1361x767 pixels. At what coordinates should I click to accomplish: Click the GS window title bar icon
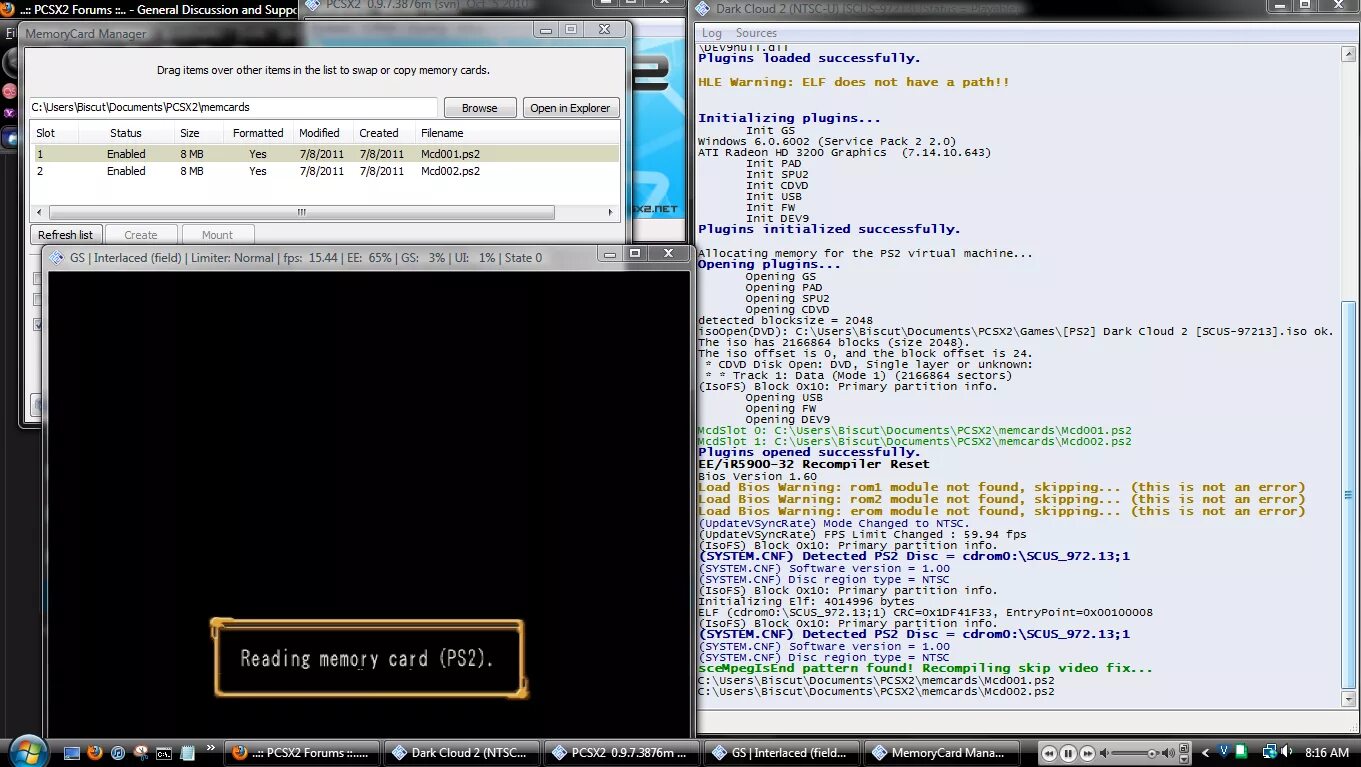pyautogui.click(x=57, y=257)
